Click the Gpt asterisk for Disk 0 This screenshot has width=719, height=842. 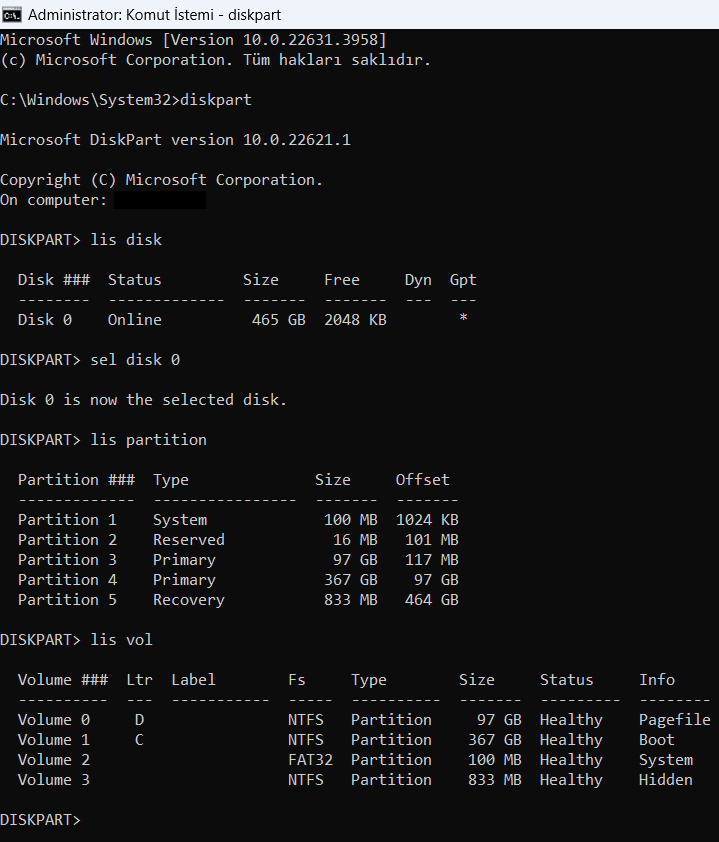[463, 320]
